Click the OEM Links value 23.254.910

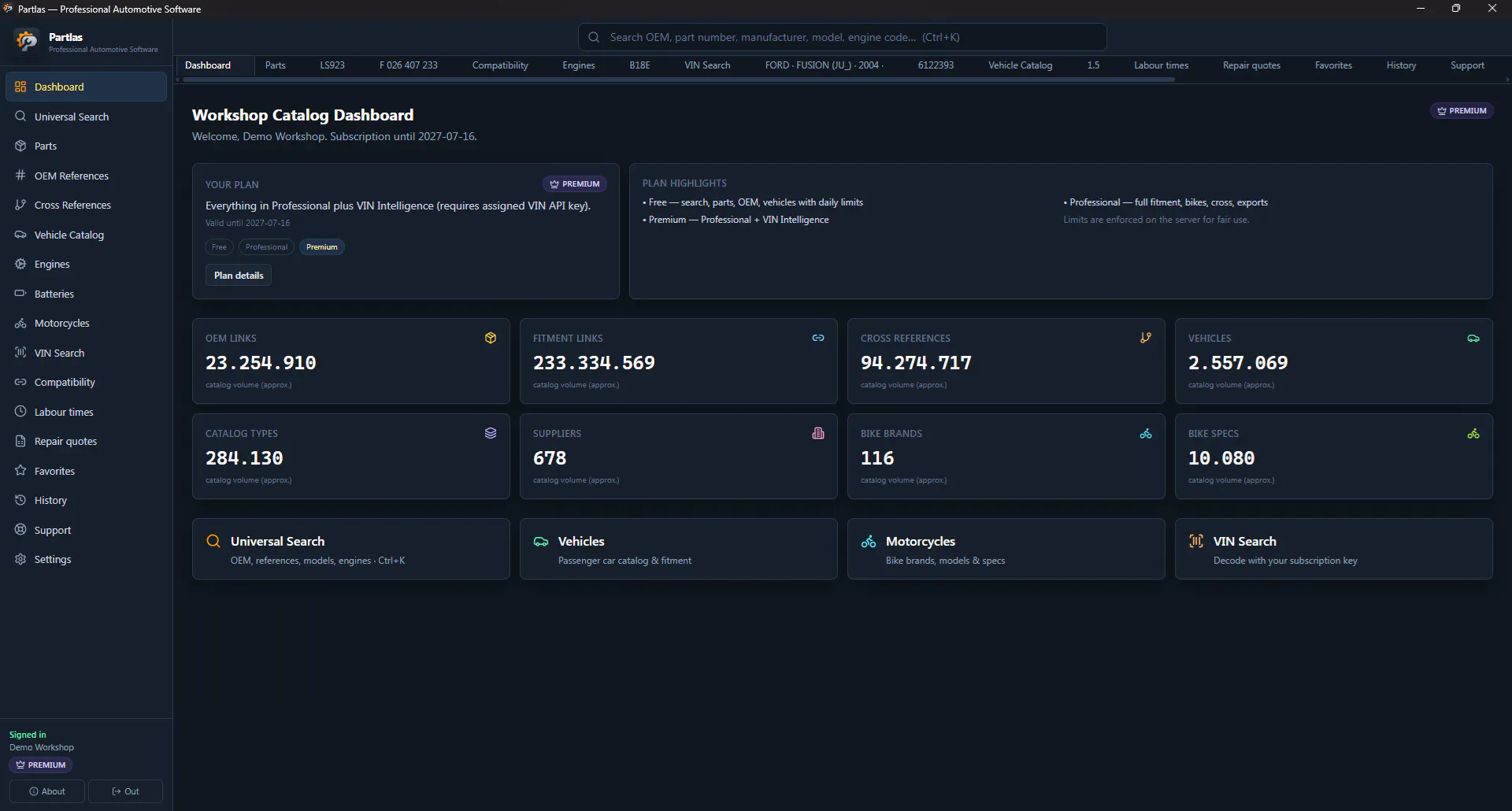pyautogui.click(x=261, y=363)
